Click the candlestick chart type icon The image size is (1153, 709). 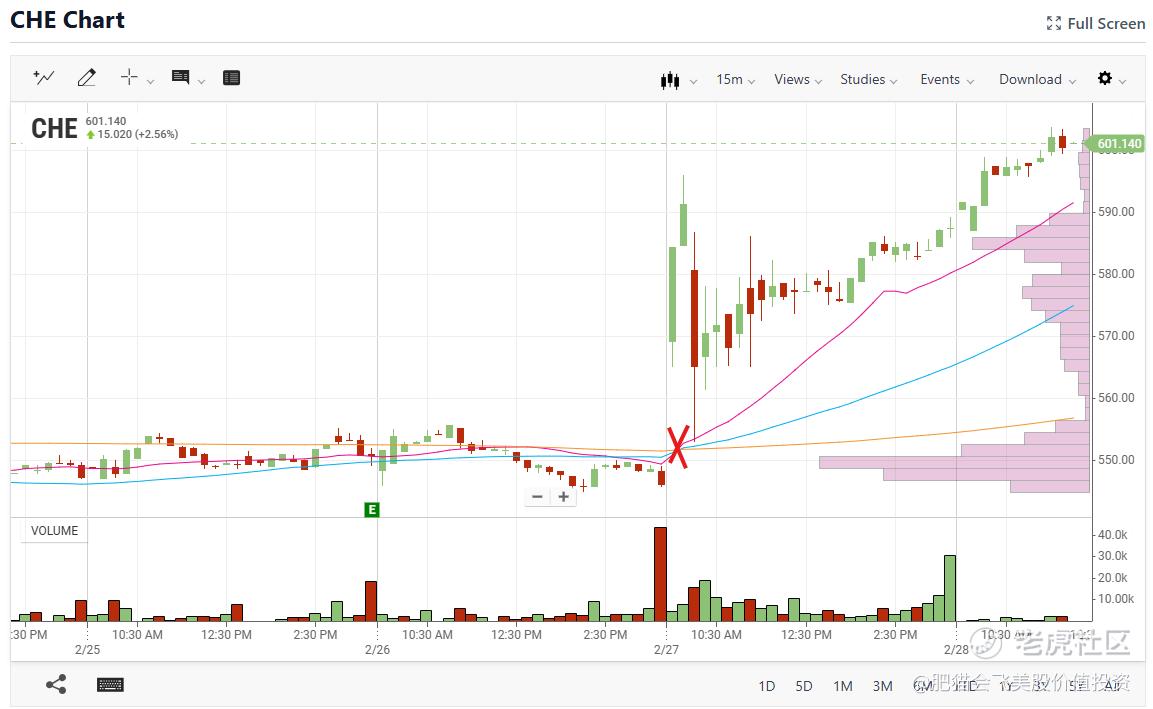point(670,80)
